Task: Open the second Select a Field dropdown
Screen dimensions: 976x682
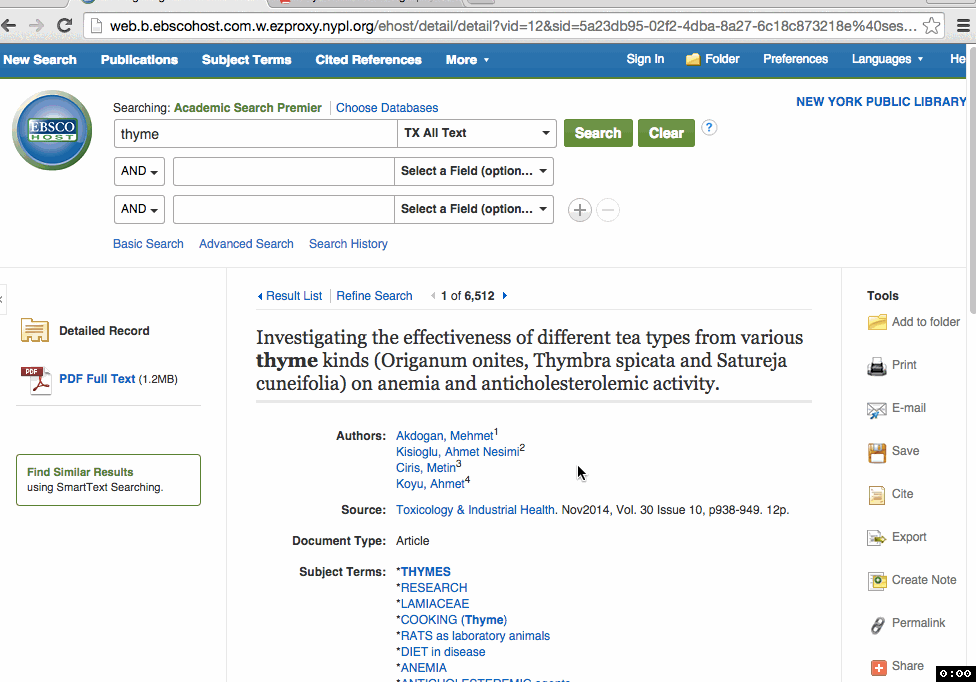Action: pos(474,210)
